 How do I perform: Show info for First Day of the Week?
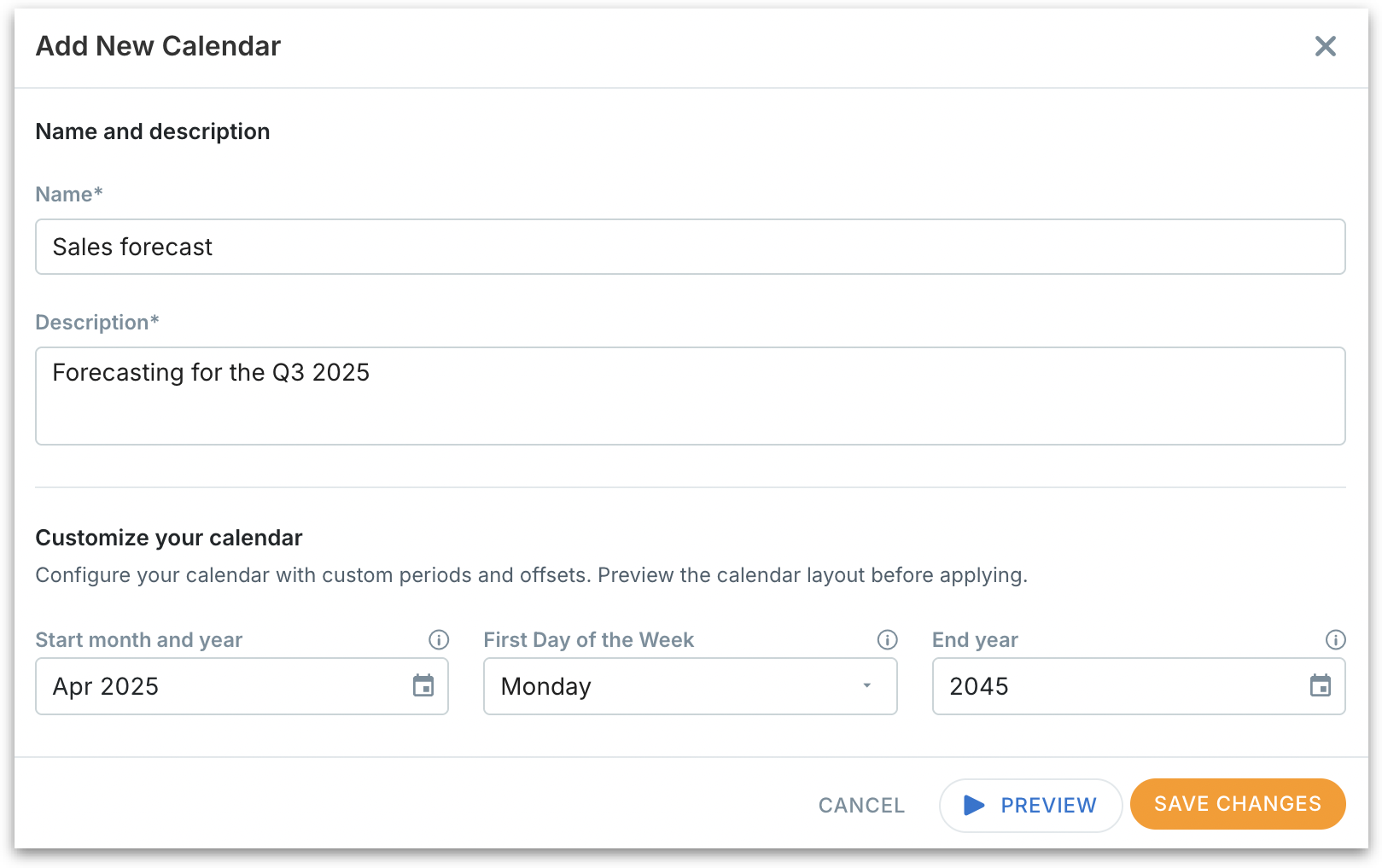click(x=888, y=640)
